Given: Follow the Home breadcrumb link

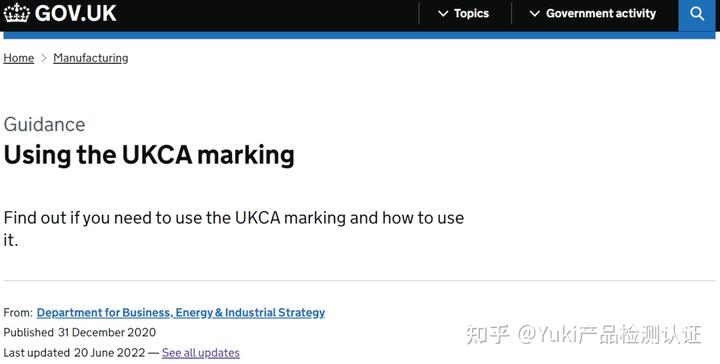Looking at the screenshot, I should (19, 58).
